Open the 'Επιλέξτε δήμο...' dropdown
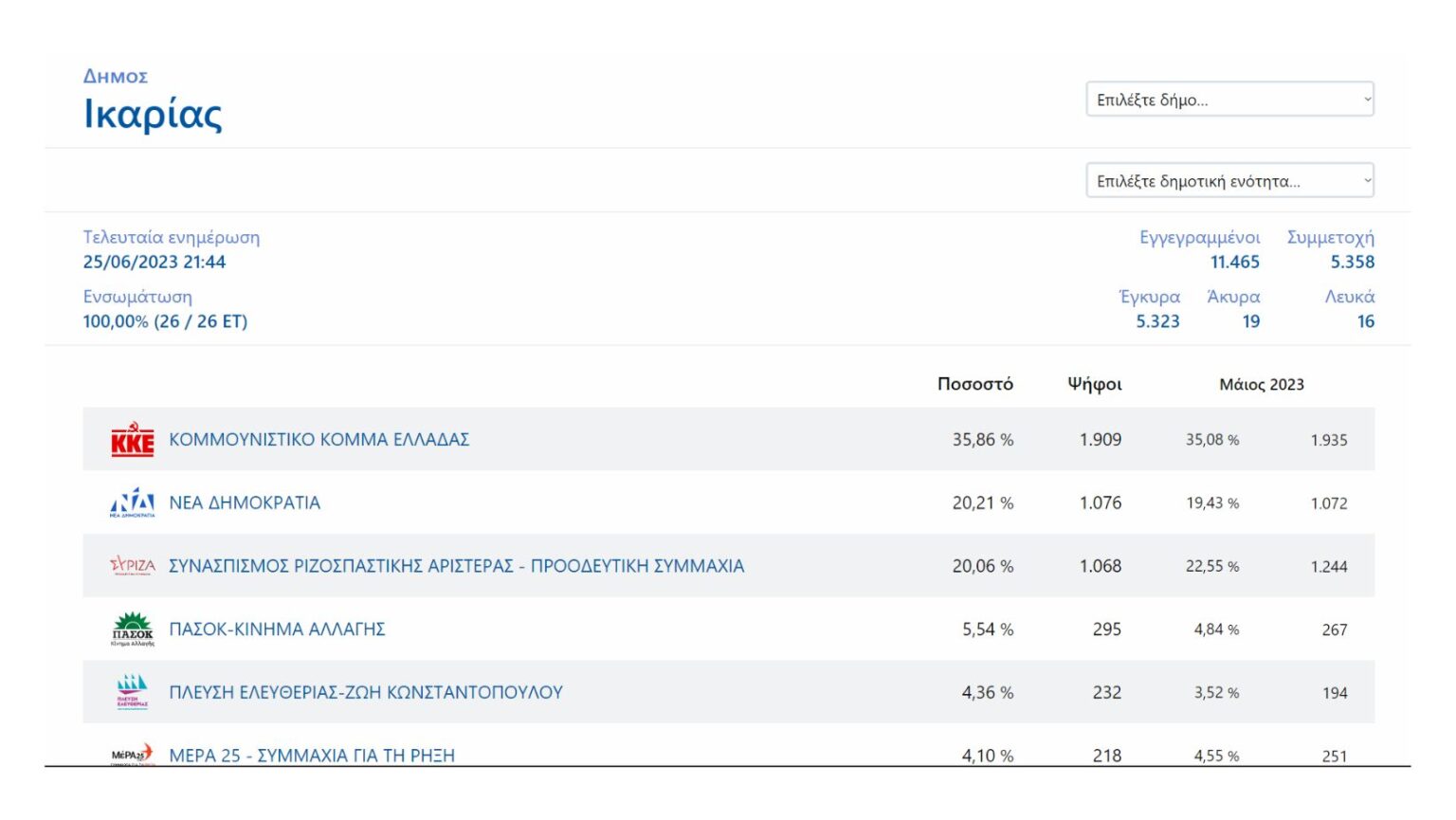Viewport: 1456px width, 820px height. (1229, 100)
